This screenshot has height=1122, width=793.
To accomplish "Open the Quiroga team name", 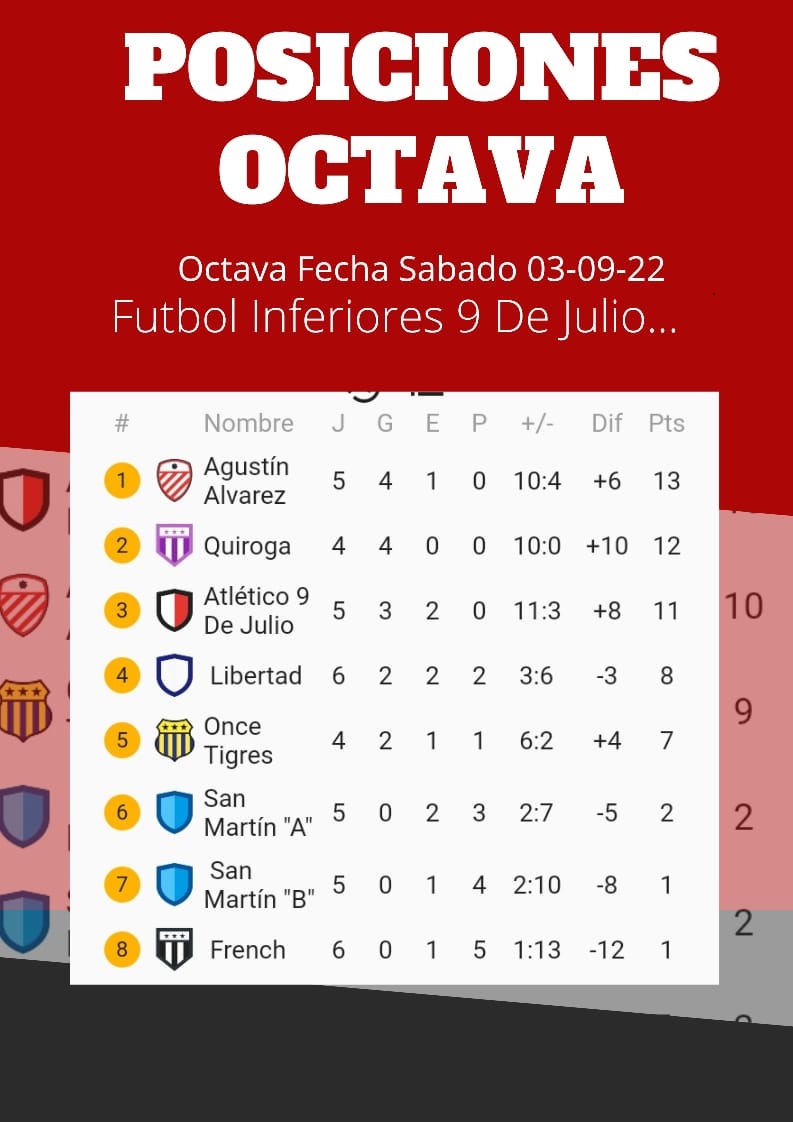I will 247,546.
